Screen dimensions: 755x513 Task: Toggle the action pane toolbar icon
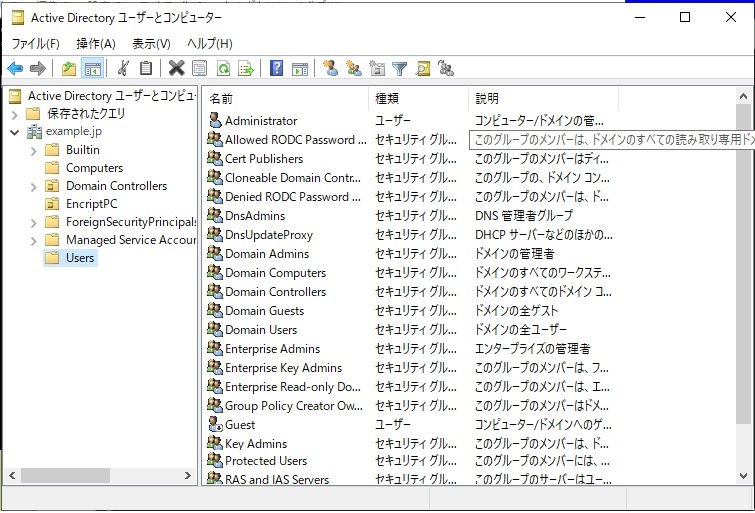[x=299, y=68]
